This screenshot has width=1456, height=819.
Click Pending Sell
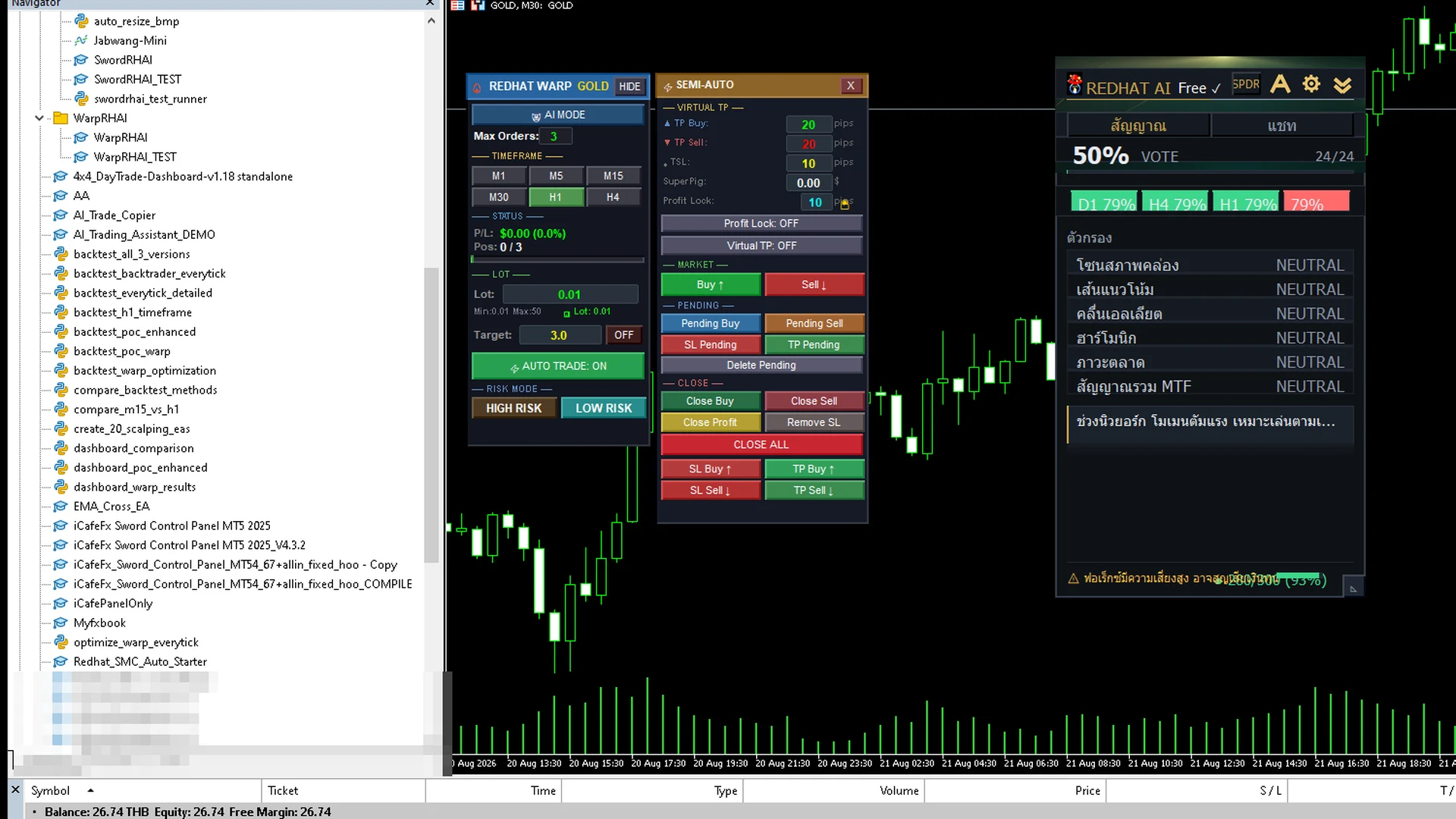point(814,324)
